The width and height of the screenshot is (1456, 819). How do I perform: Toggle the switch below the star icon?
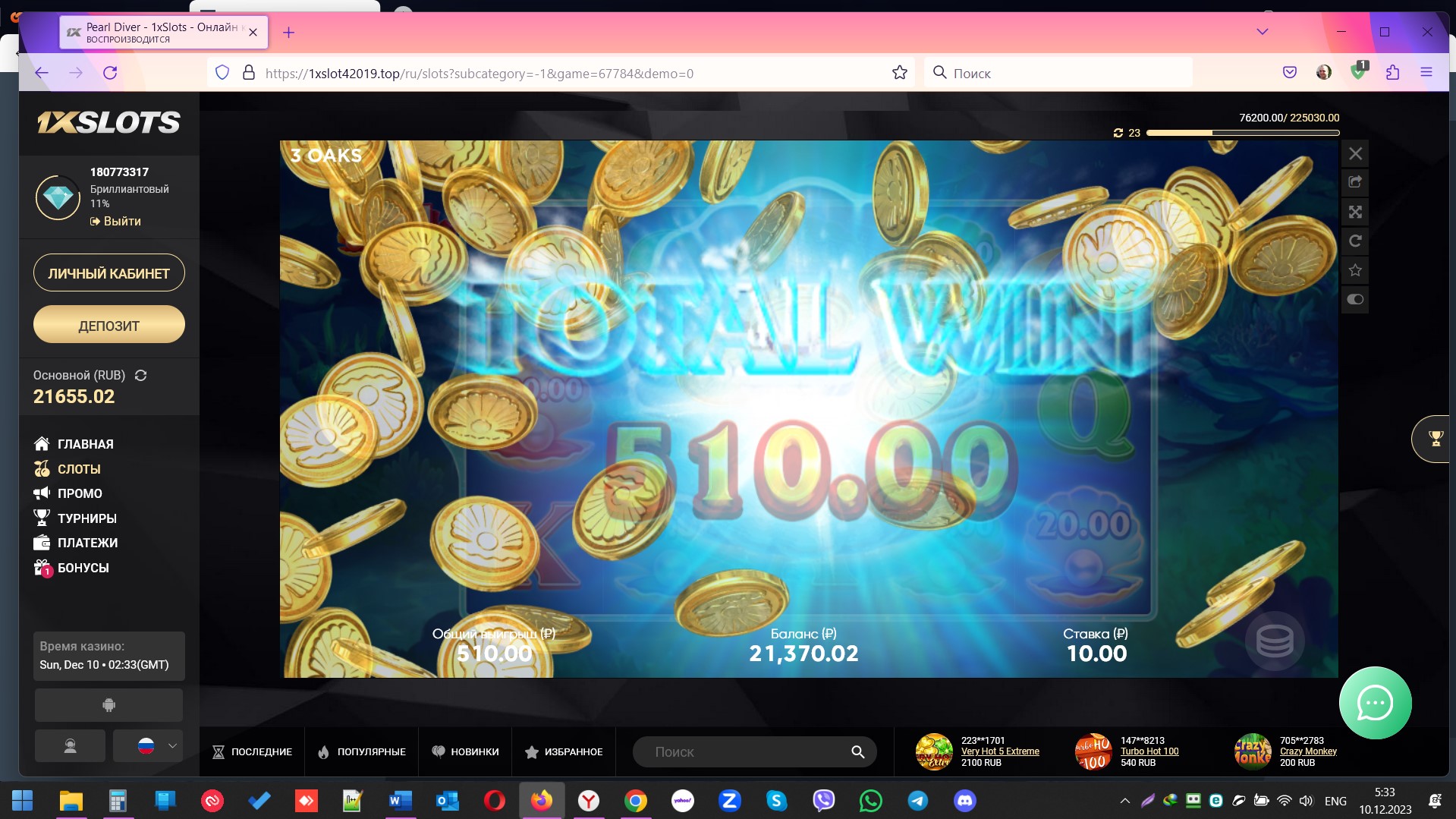tap(1355, 299)
